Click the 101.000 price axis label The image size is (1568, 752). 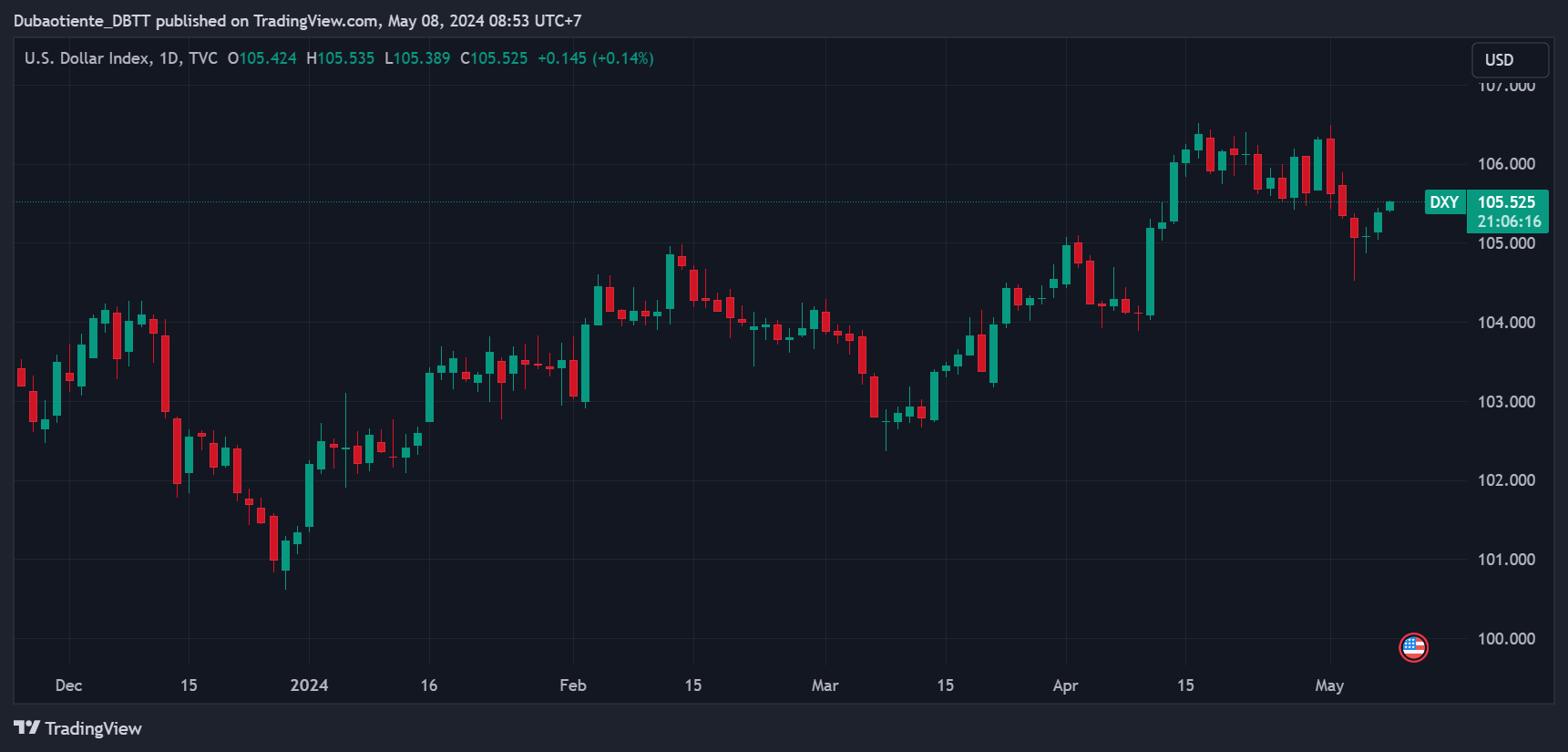tap(1507, 560)
